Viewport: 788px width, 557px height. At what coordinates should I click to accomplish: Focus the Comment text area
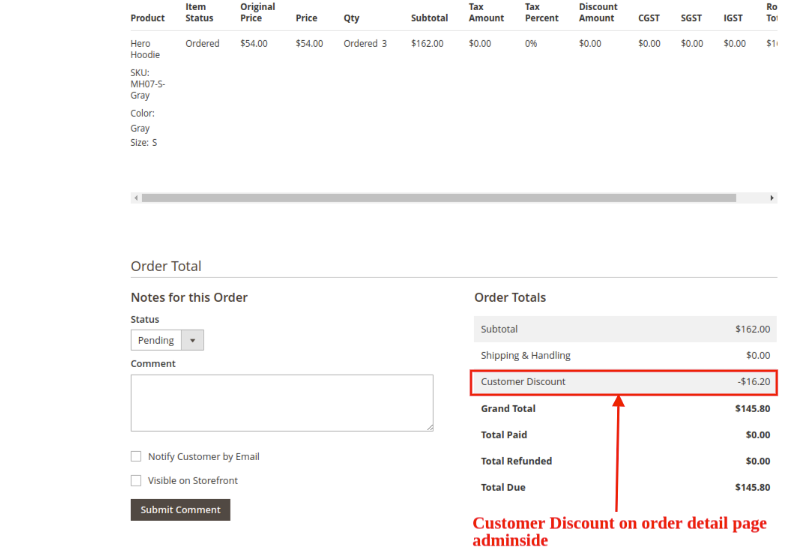point(282,403)
